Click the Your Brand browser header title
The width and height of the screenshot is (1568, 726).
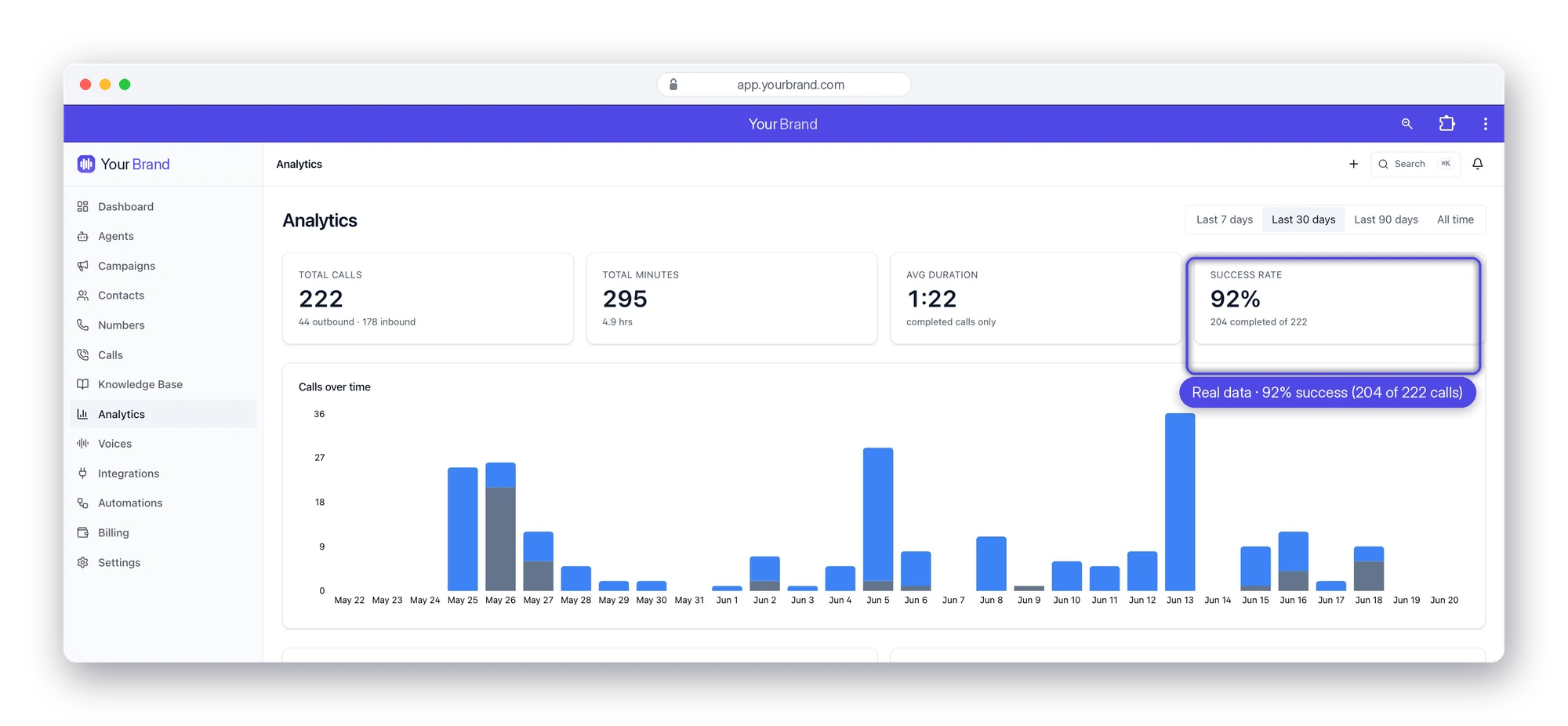[782, 124]
